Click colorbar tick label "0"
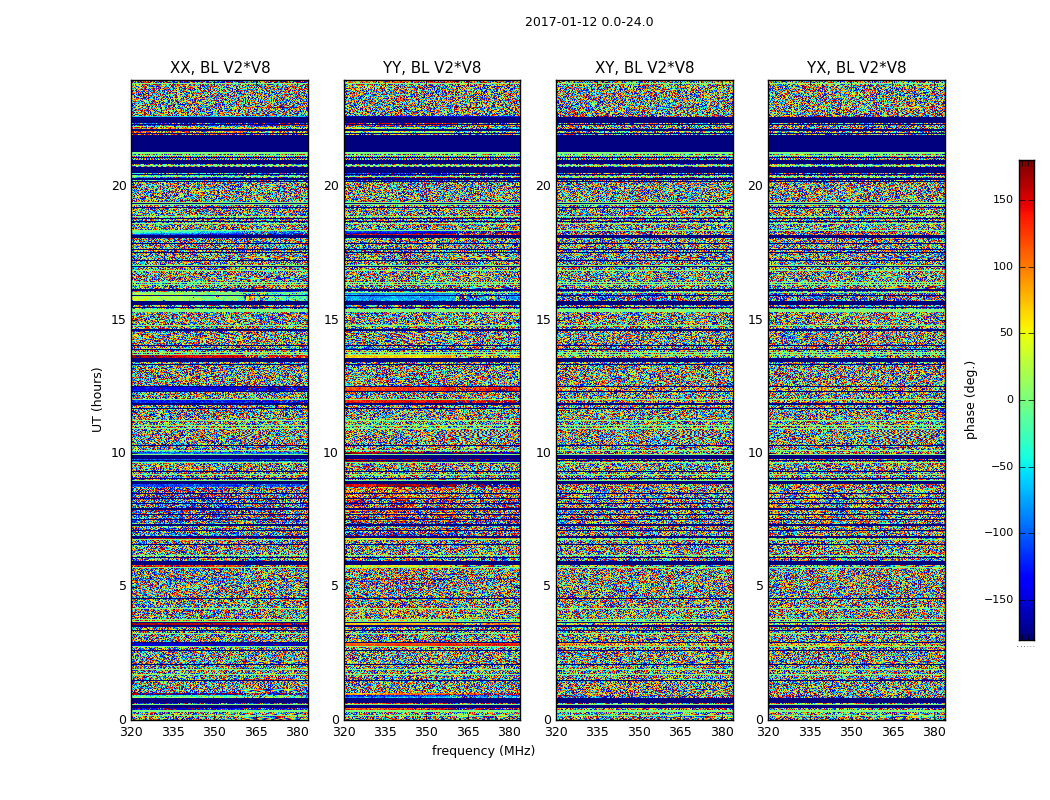 [1010, 400]
